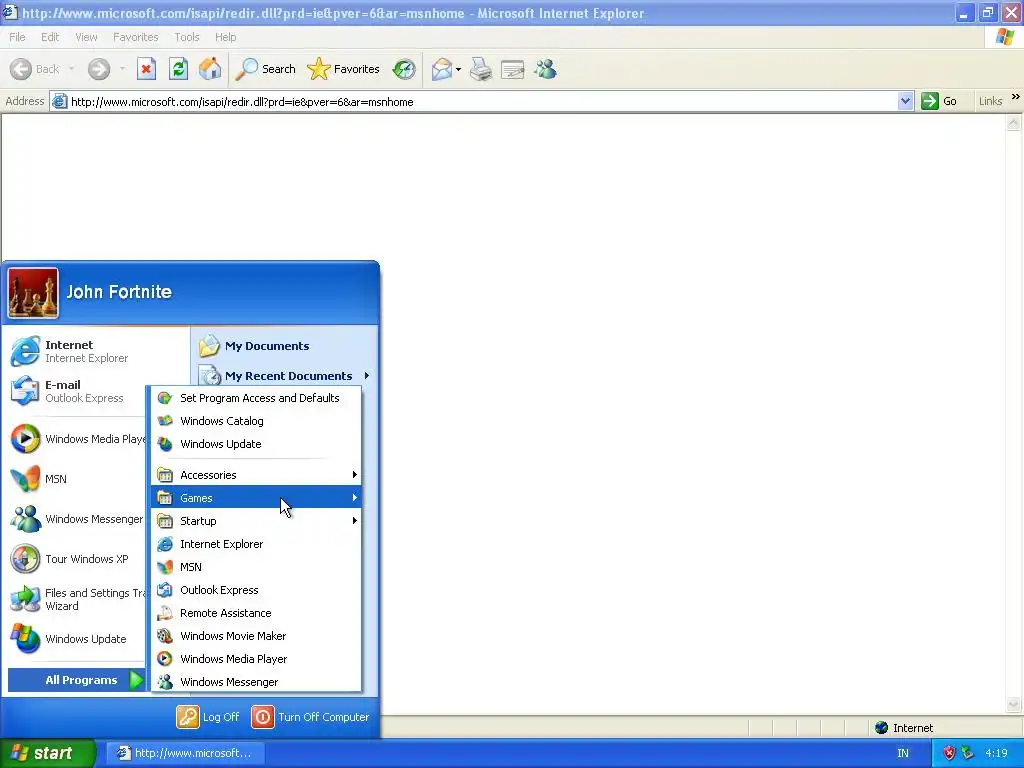Launch Messenger from the IE toolbar icon
The height and width of the screenshot is (768, 1024).
point(545,69)
